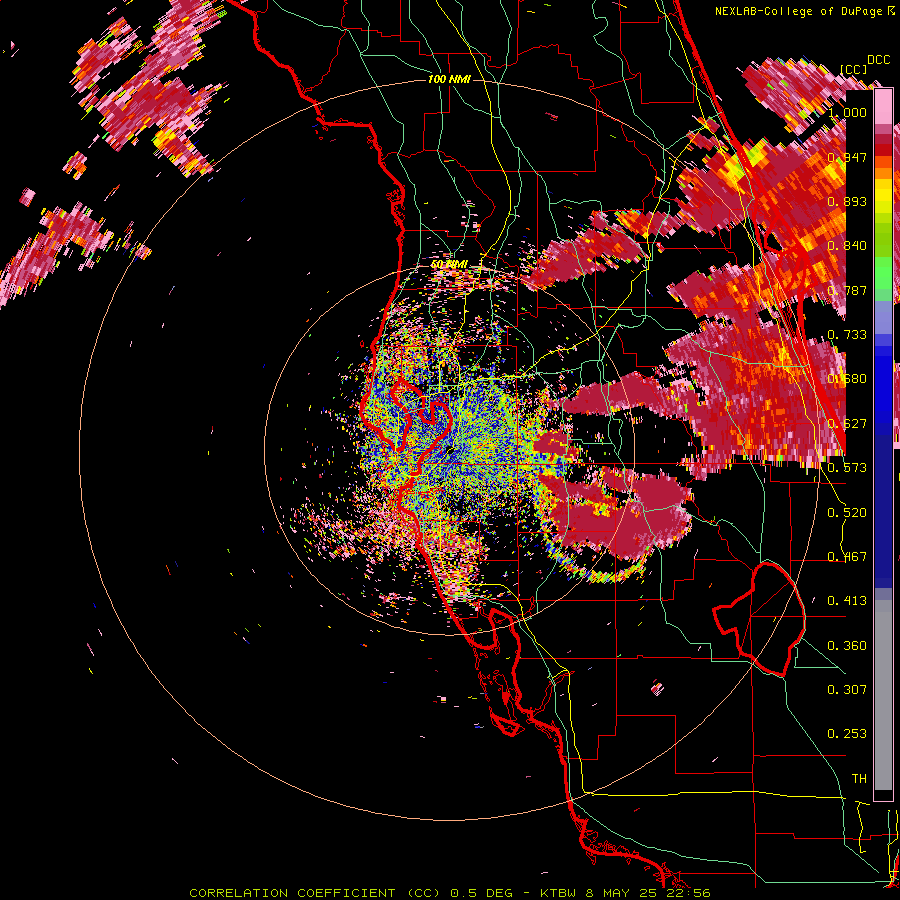
Task: Select the 0.307 scale value
Action: pyautogui.click(x=847, y=690)
